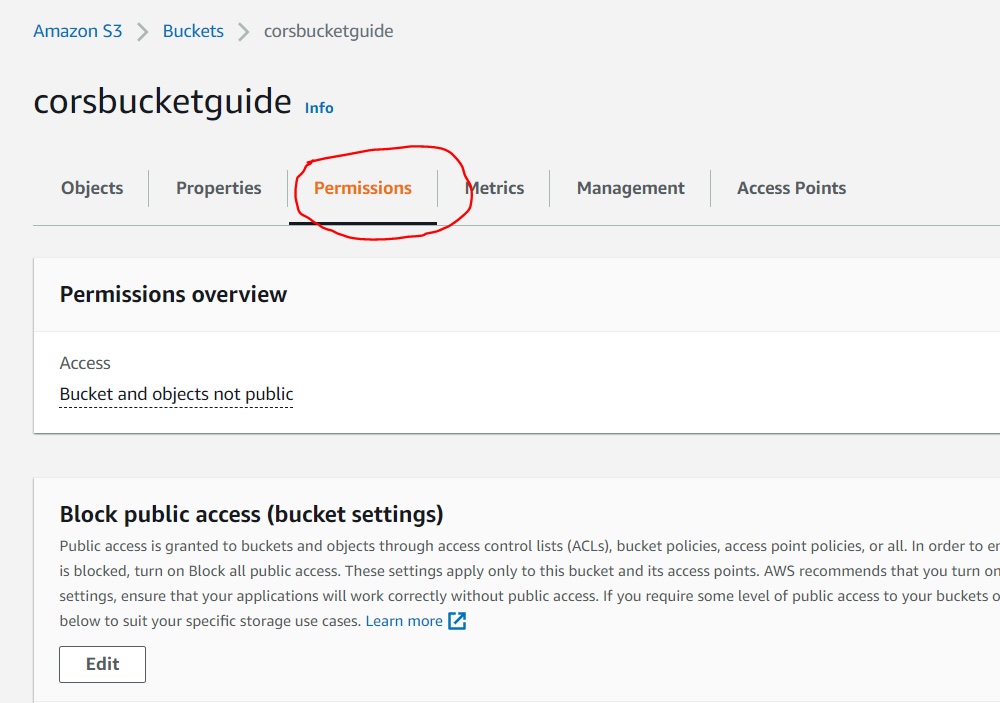Click the 'Bucket and objects not public' status
The image size is (1000, 703).
click(176, 394)
